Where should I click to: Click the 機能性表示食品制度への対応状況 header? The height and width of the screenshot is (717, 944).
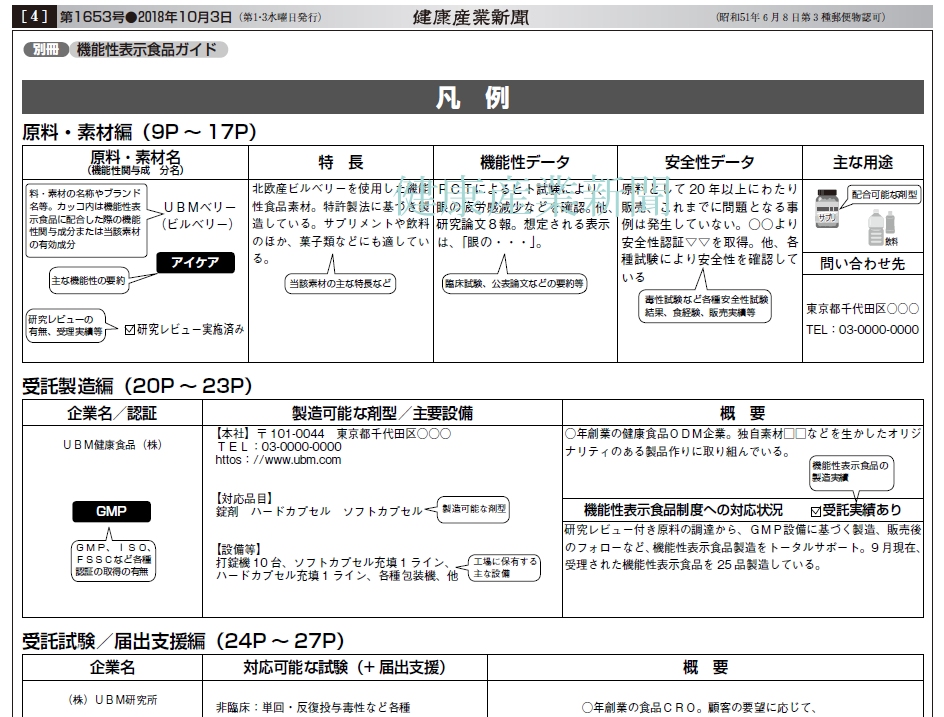click(x=683, y=510)
